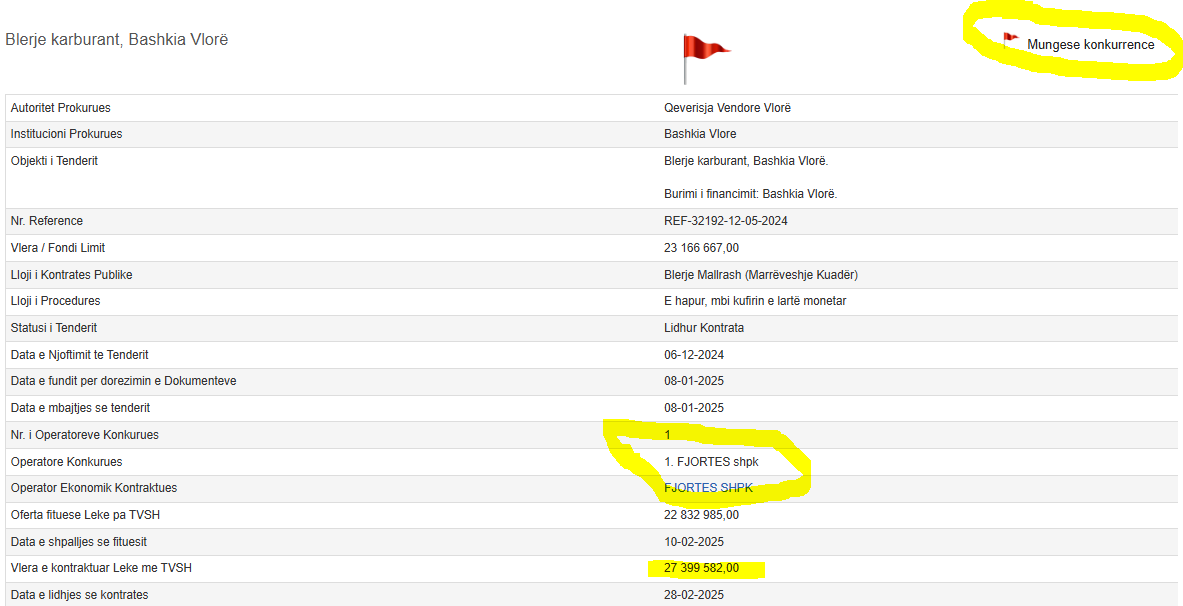This screenshot has width=1183, height=606.
Task: Click the Mungese konkurrence label
Action: (x=1090, y=45)
